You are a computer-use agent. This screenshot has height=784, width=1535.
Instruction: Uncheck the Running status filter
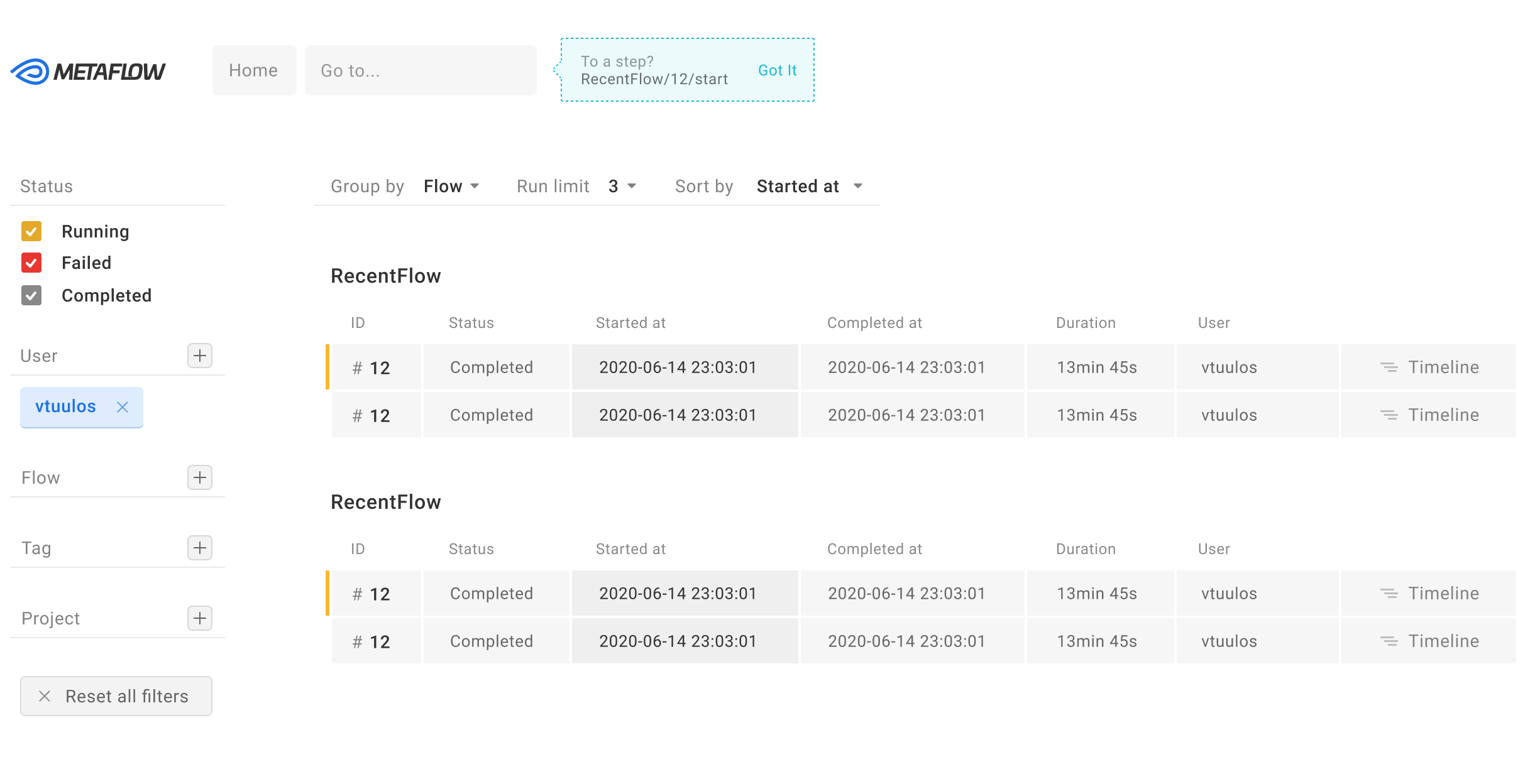click(31, 231)
